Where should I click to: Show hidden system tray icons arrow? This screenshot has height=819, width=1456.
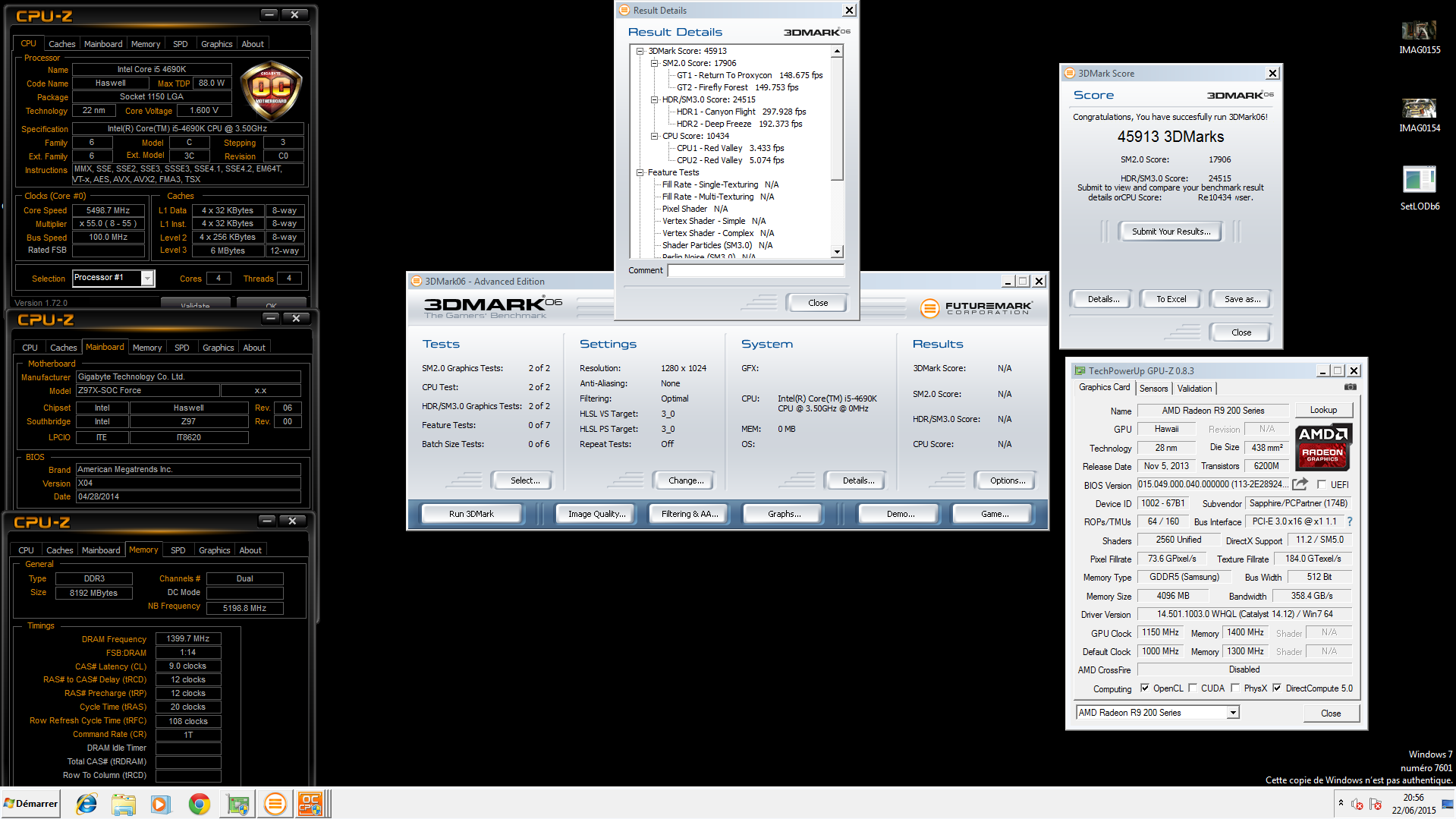pyautogui.click(x=1341, y=803)
